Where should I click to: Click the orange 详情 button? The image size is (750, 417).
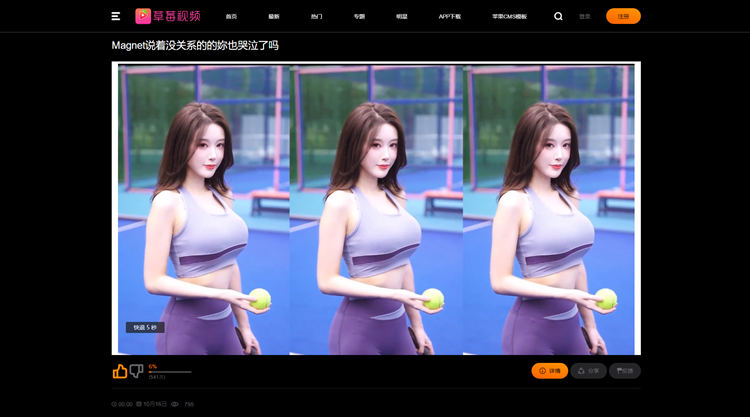click(549, 371)
